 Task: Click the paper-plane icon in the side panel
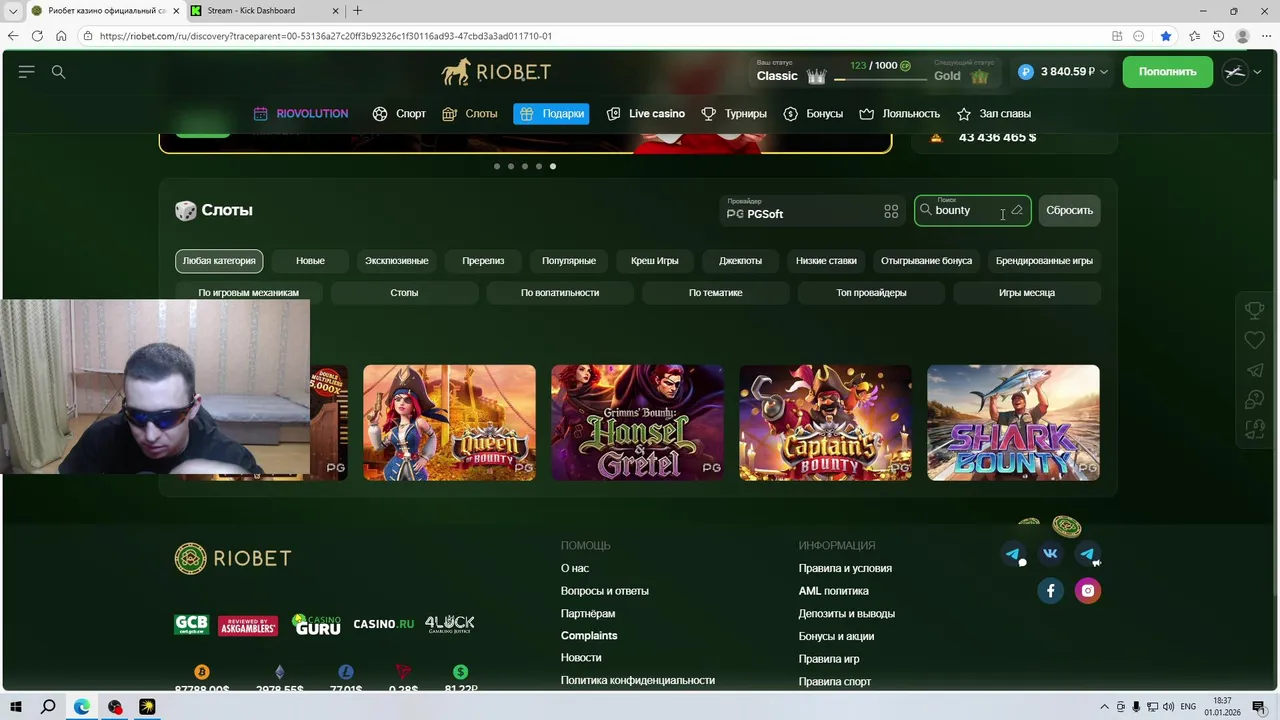click(1254, 370)
